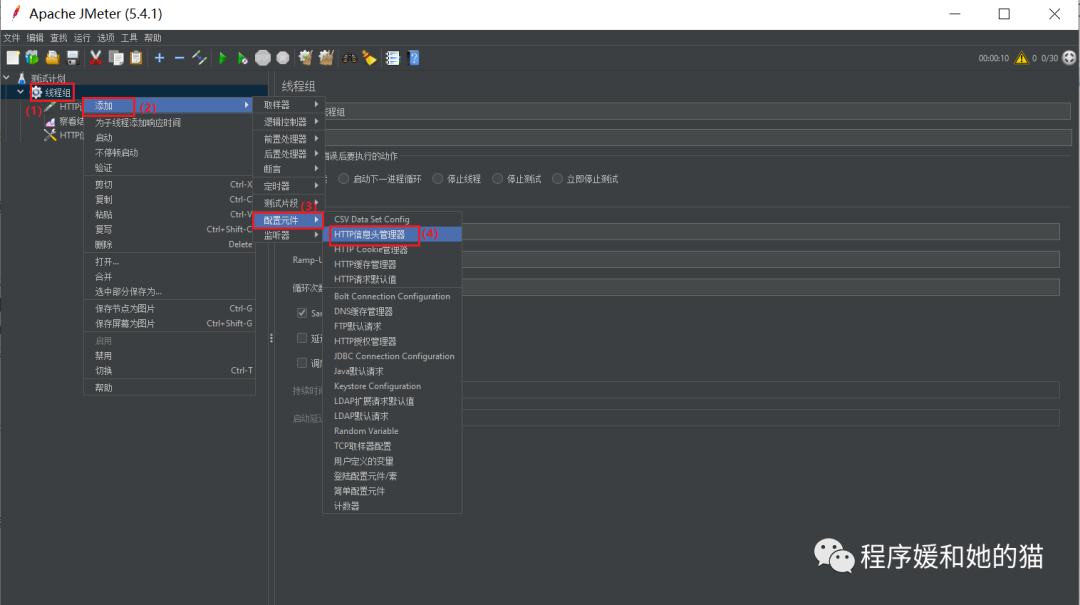The image size is (1080, 605).
Task: Open search with binoculars icon
Action: click(x=350, y=58)
